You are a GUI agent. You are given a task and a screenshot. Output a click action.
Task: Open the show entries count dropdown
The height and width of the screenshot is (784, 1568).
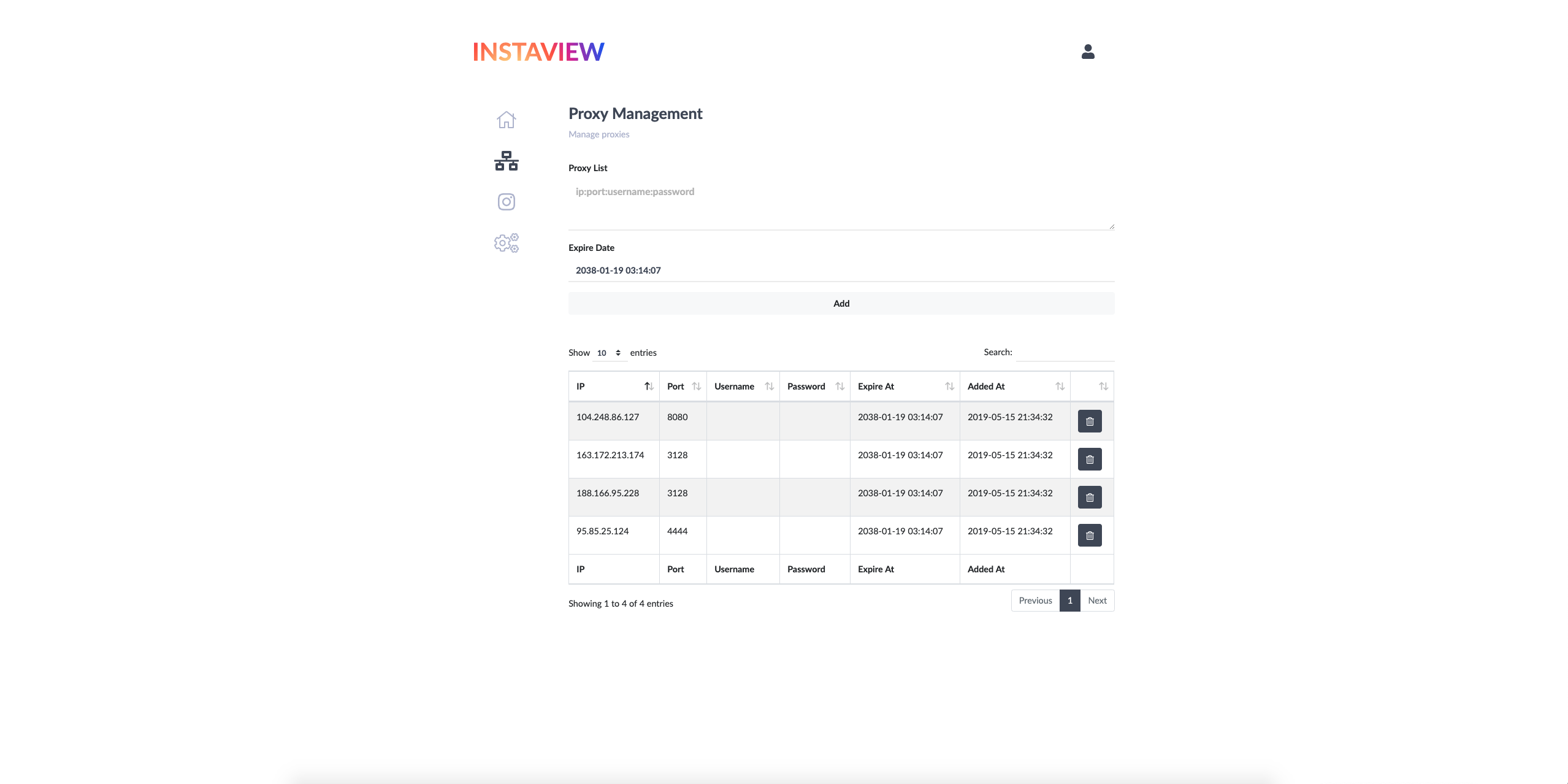tap(610, 353)
